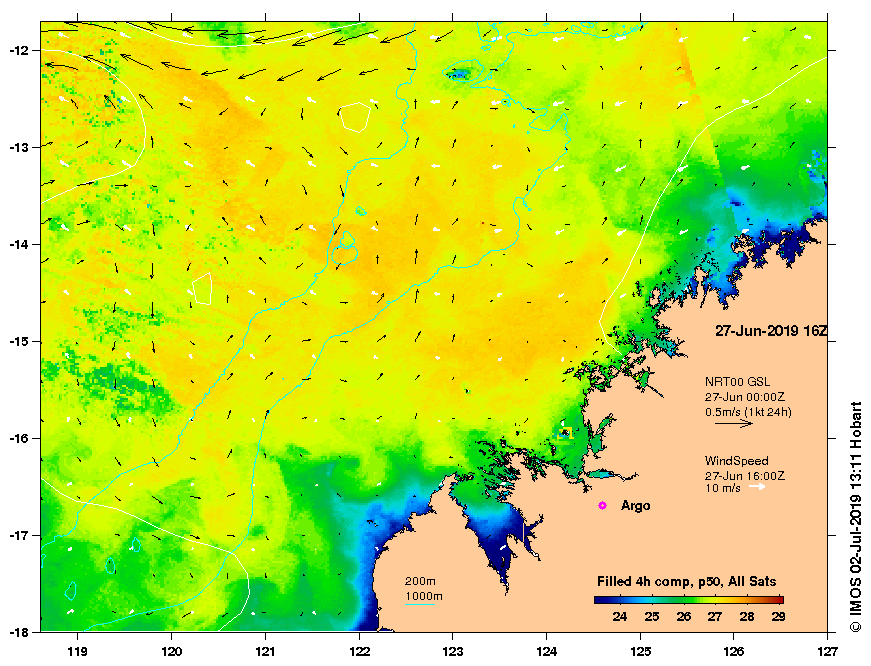Click the color bar value 25
The height and width of the screenshot is (666, 871).
click(652, 617)
